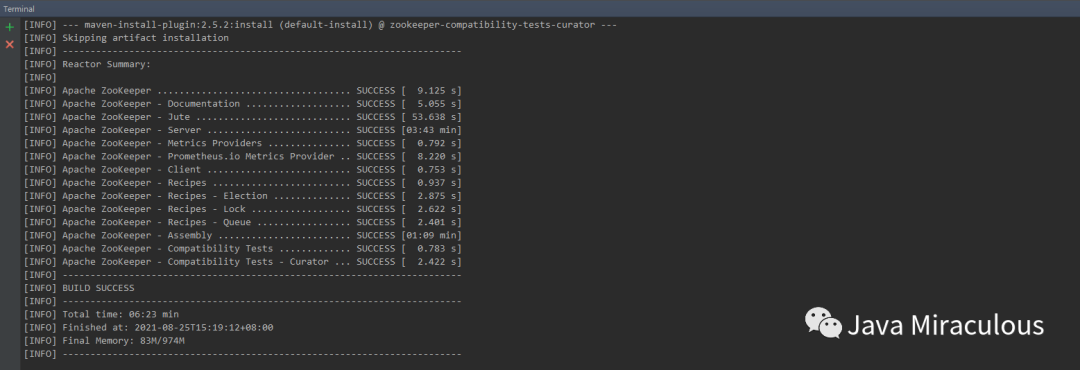
Task: Open a new terminal session with plus icon
Action: tap(10, 28)
